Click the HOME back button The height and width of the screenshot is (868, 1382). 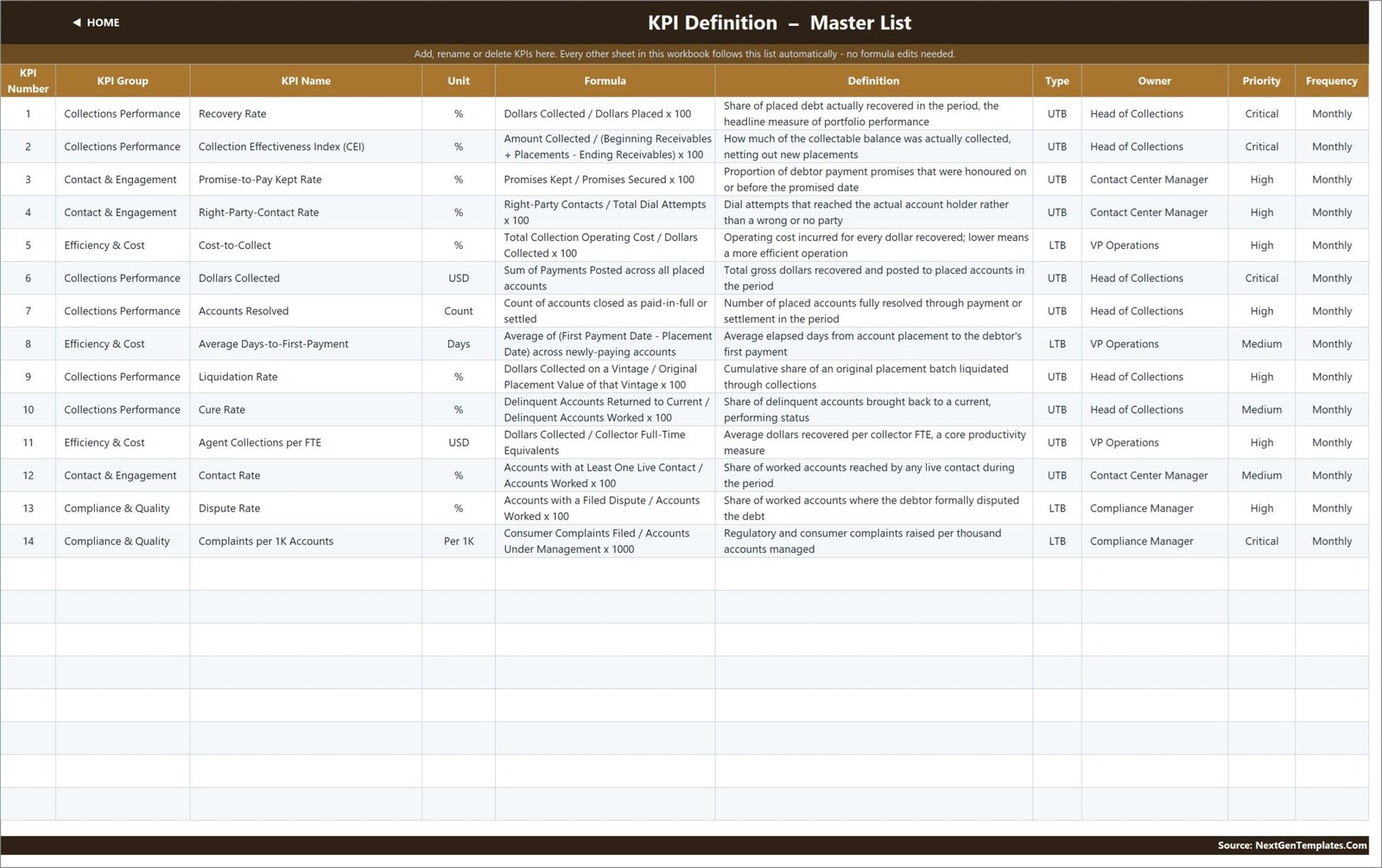click(96, 22)
